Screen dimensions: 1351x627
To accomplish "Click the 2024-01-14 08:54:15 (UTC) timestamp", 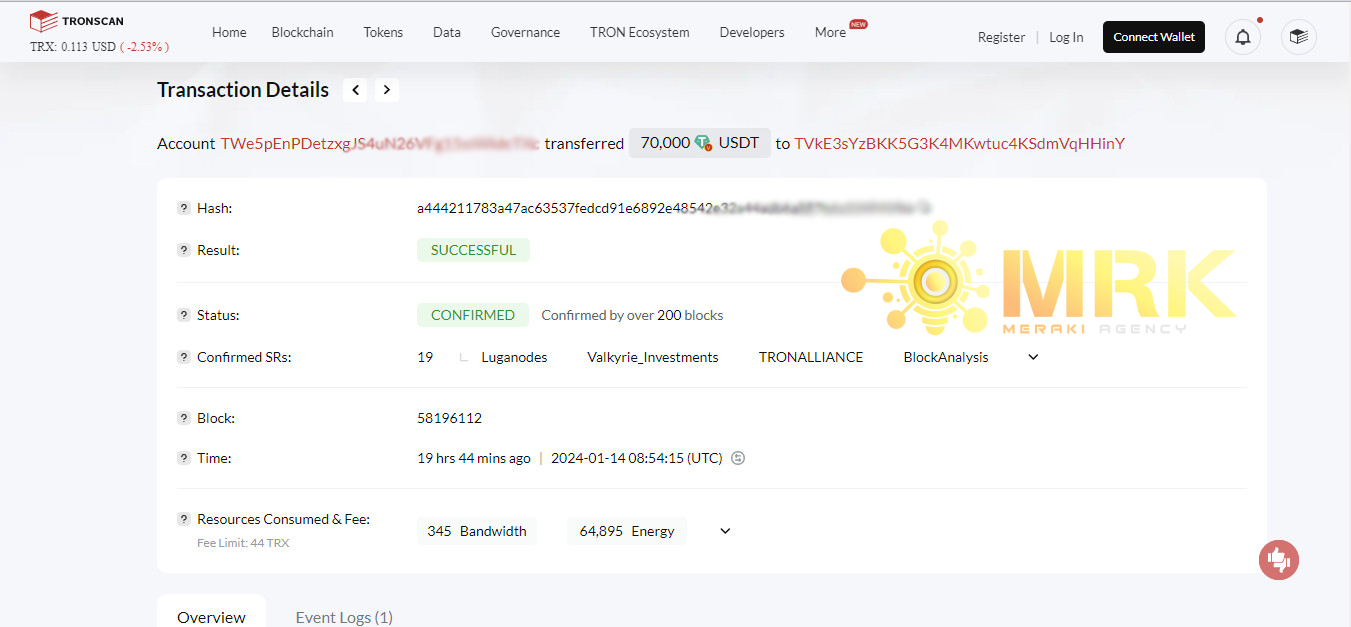I will (x=636, y=458).
